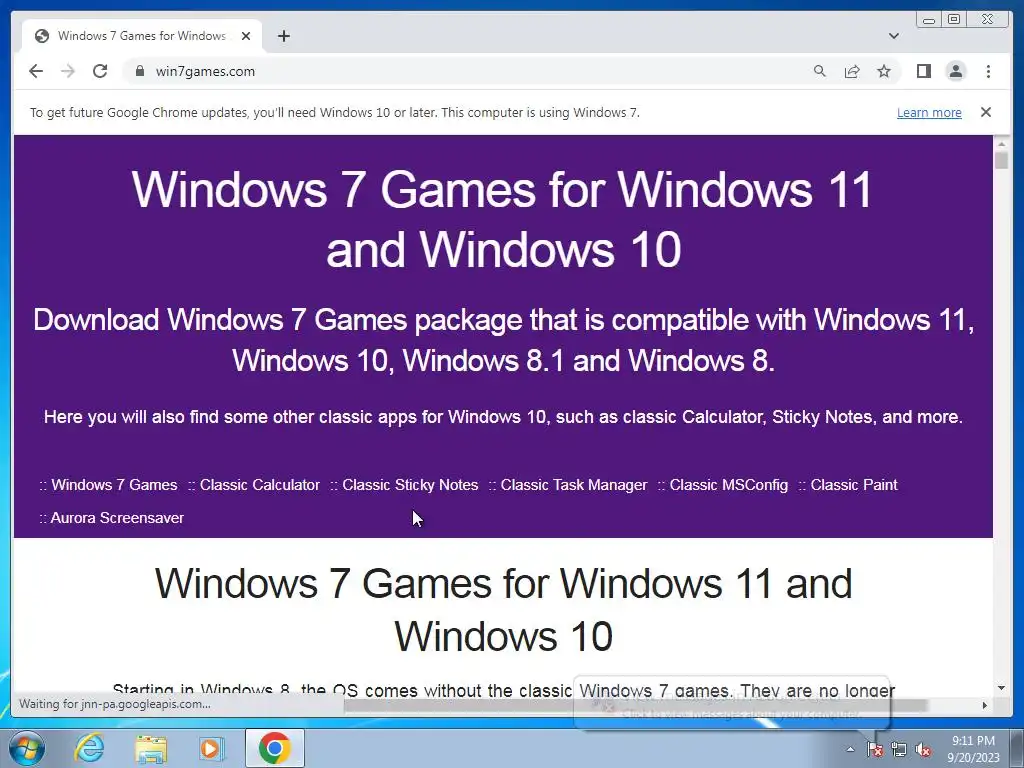Dismiss the Chrome update notification bar
This screenshot has width=1024, height=768.
tap(985, 112)
